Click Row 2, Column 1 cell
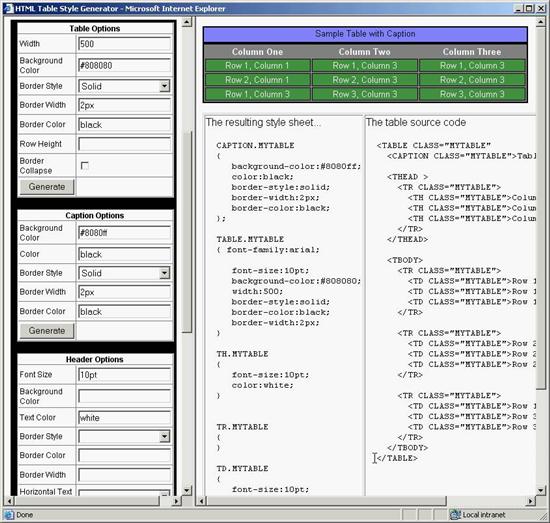 click(257, 80)
